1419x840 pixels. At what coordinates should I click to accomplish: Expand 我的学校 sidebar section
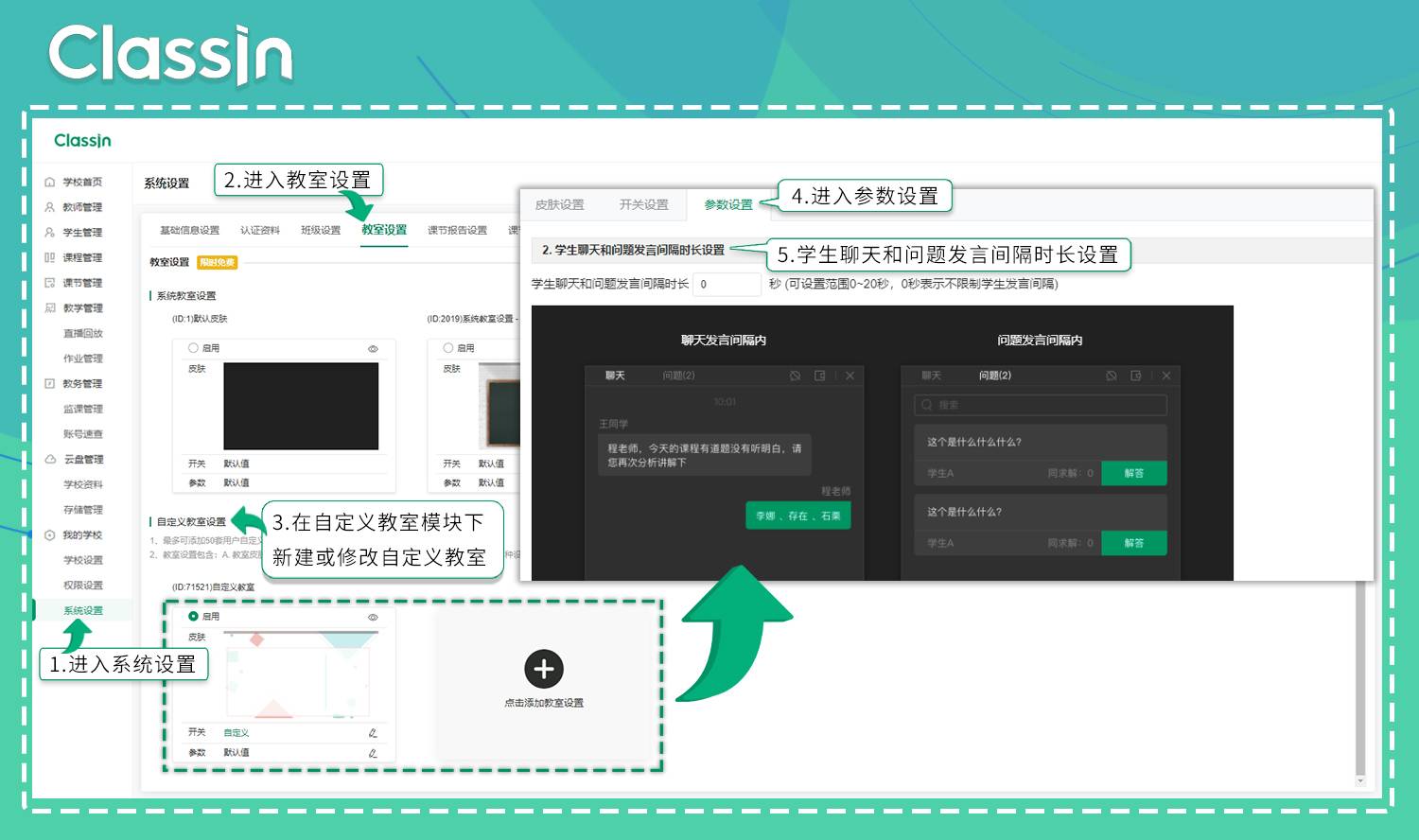point(82,535)
